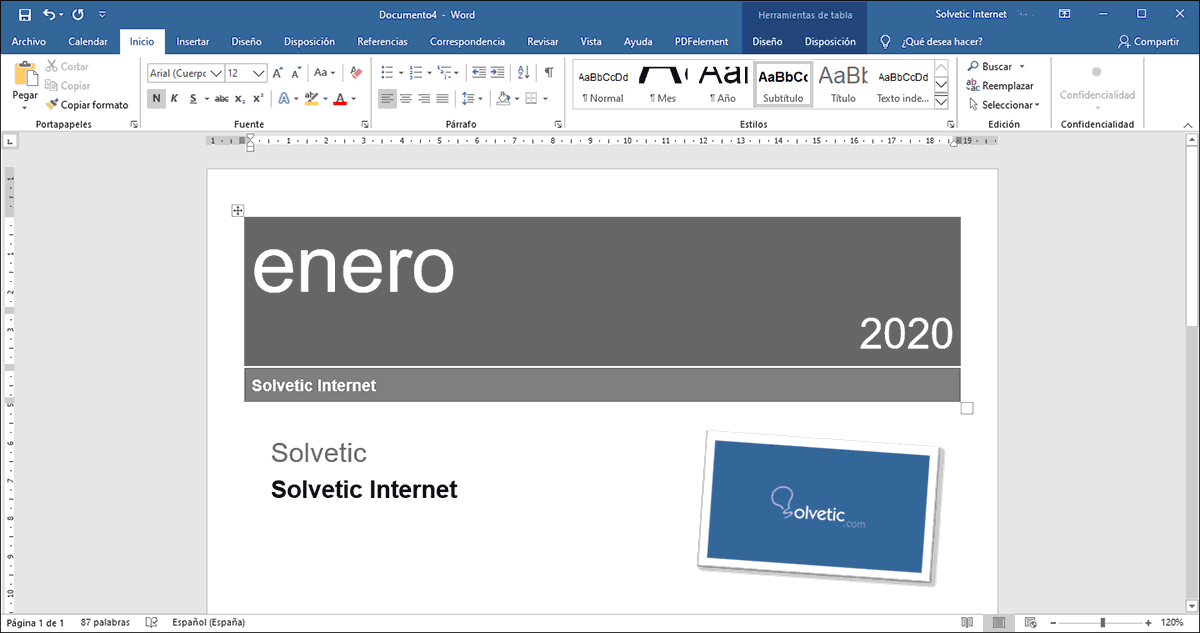
Task: Open the numbered list dropdown arrow
Action: tap(428, 73)
